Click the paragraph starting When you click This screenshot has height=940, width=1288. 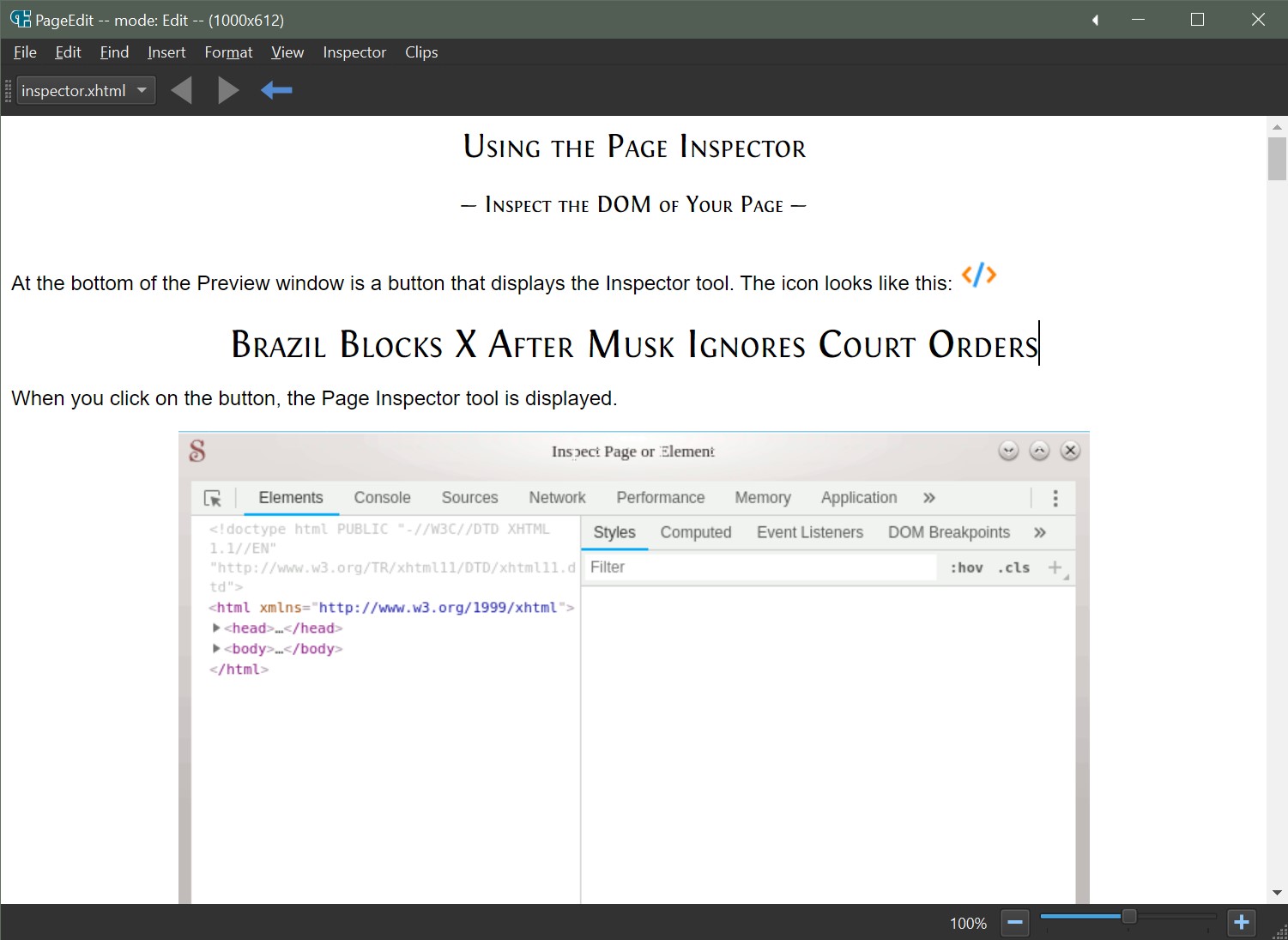pyautogui.click(x=314, y=398)
